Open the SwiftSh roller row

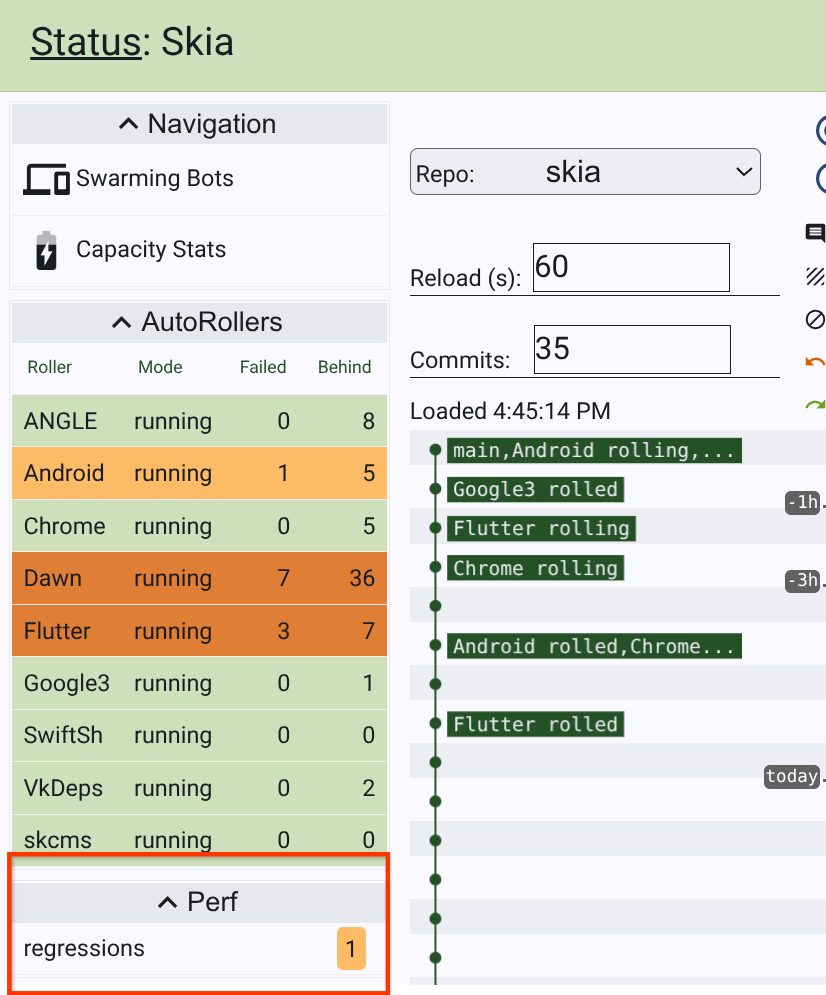click(x=199, y=735)
